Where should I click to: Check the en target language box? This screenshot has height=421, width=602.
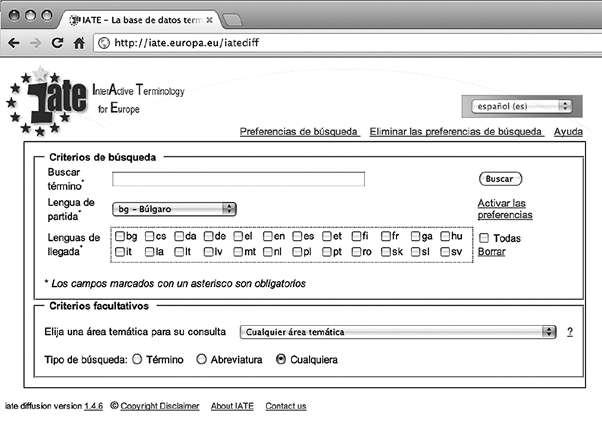(268, 236)
